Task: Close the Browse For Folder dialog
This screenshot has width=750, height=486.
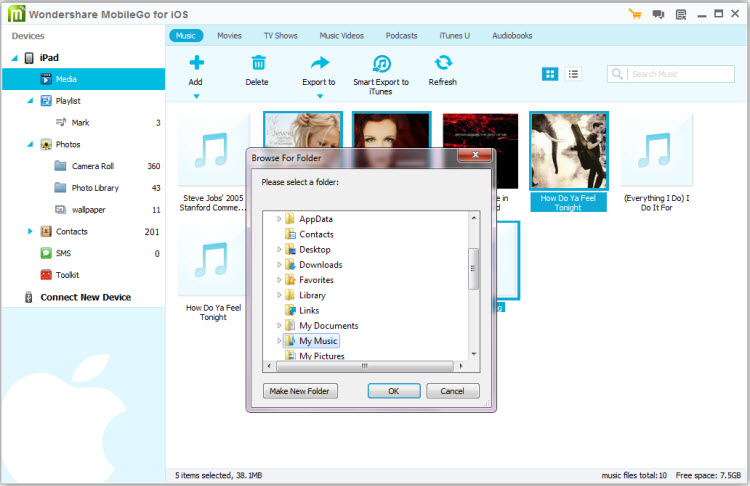Action: click(x=475, y=155)
